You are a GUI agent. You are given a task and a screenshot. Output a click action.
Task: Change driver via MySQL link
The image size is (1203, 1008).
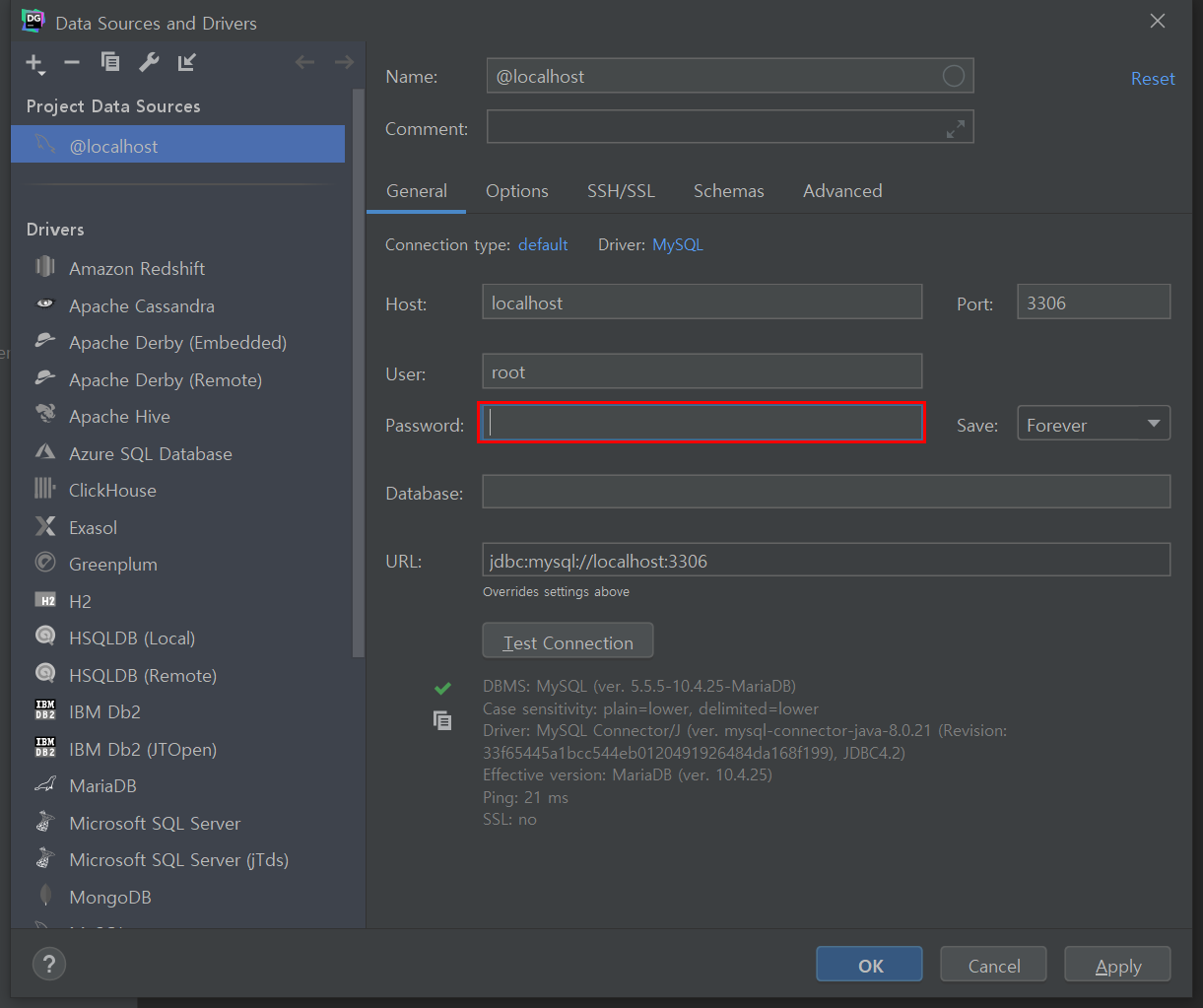(x=678, y=244)
